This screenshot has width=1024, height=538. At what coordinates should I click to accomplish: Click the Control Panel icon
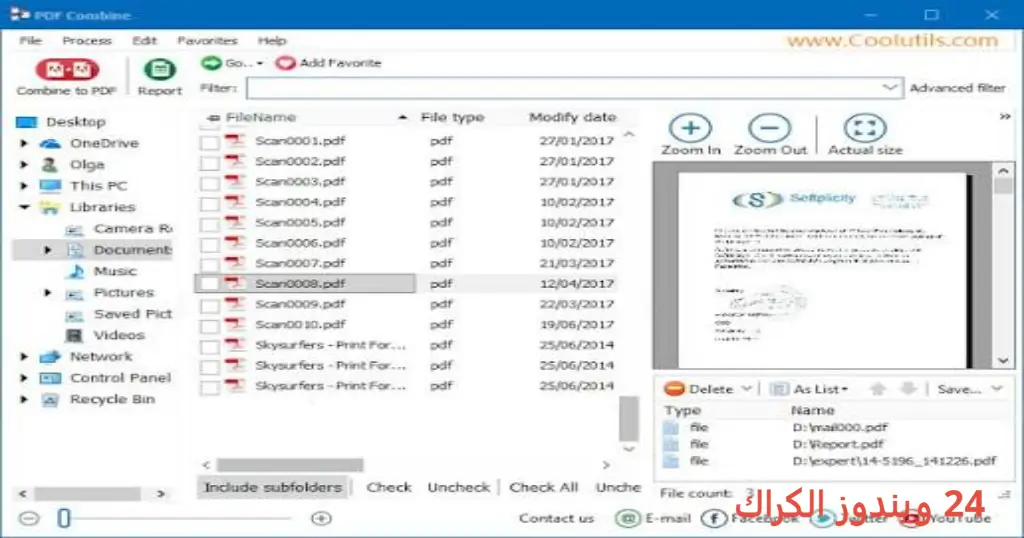pos(50,378)
